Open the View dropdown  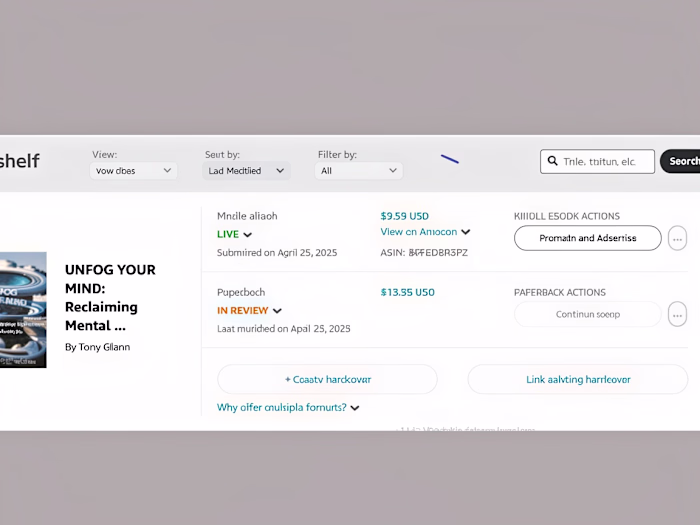click(133, 171)
